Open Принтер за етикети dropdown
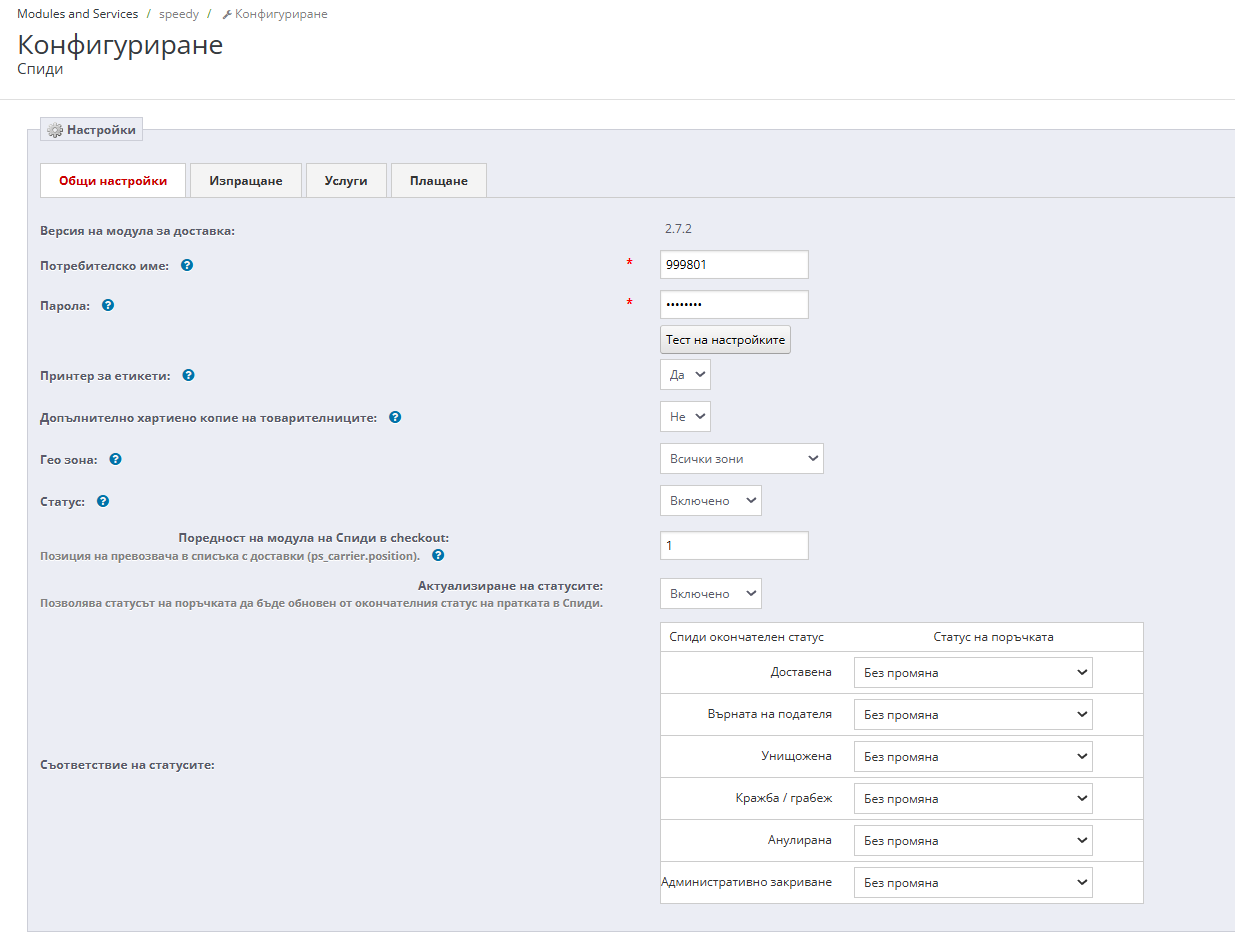 click(x=685, y=375)
